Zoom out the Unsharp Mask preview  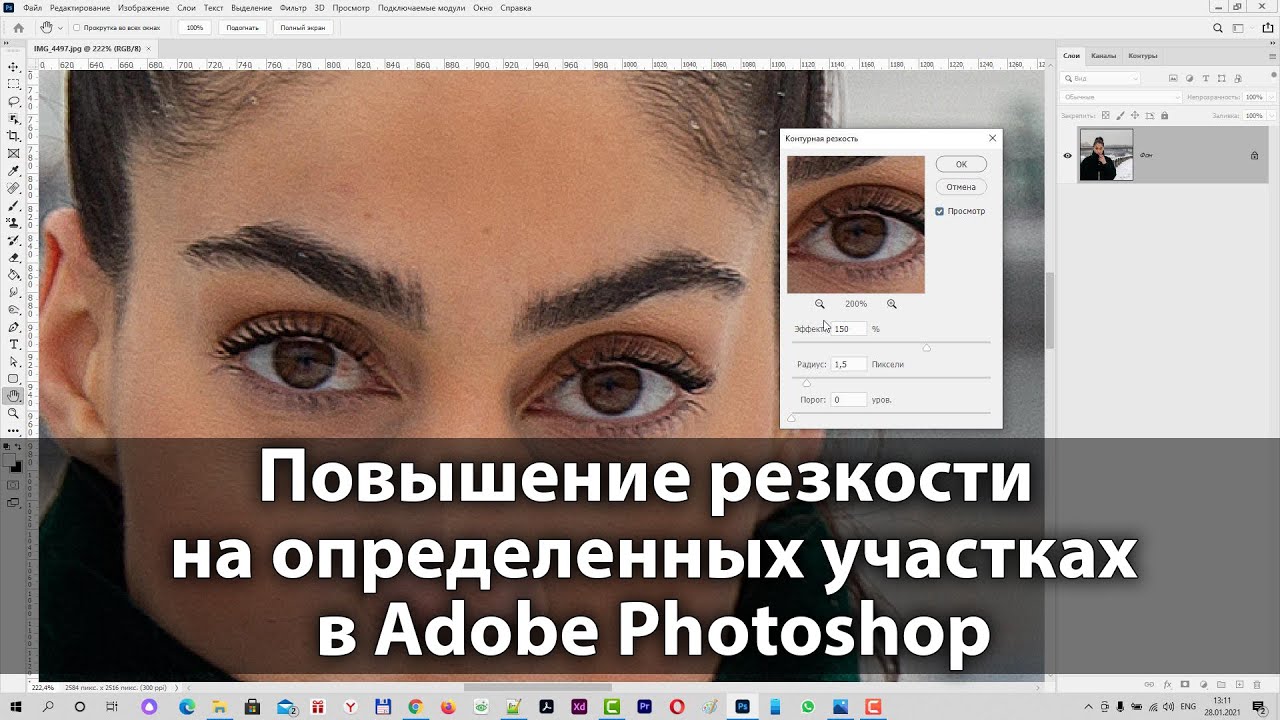tap(820, 304)
